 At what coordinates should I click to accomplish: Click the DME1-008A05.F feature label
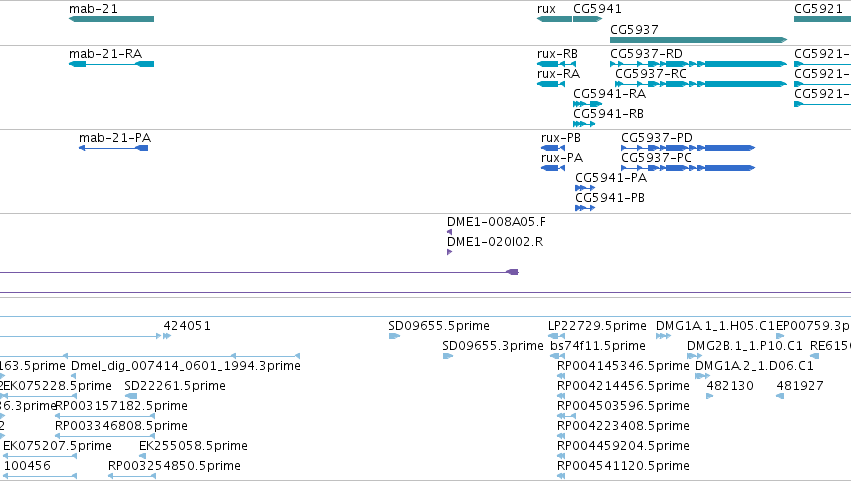click(x=496, y=222)
